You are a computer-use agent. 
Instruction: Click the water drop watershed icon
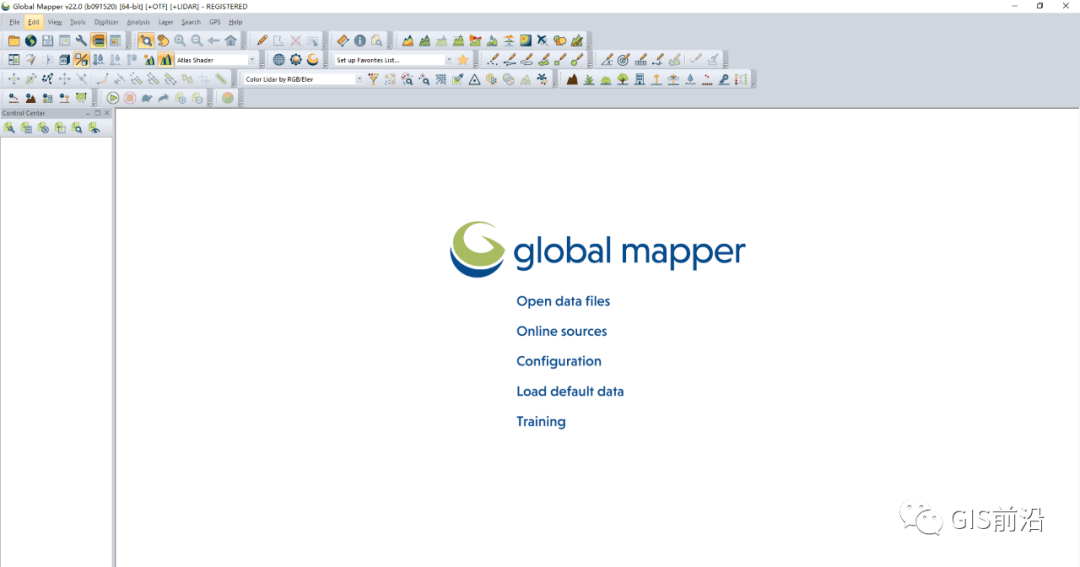(492, 41)
